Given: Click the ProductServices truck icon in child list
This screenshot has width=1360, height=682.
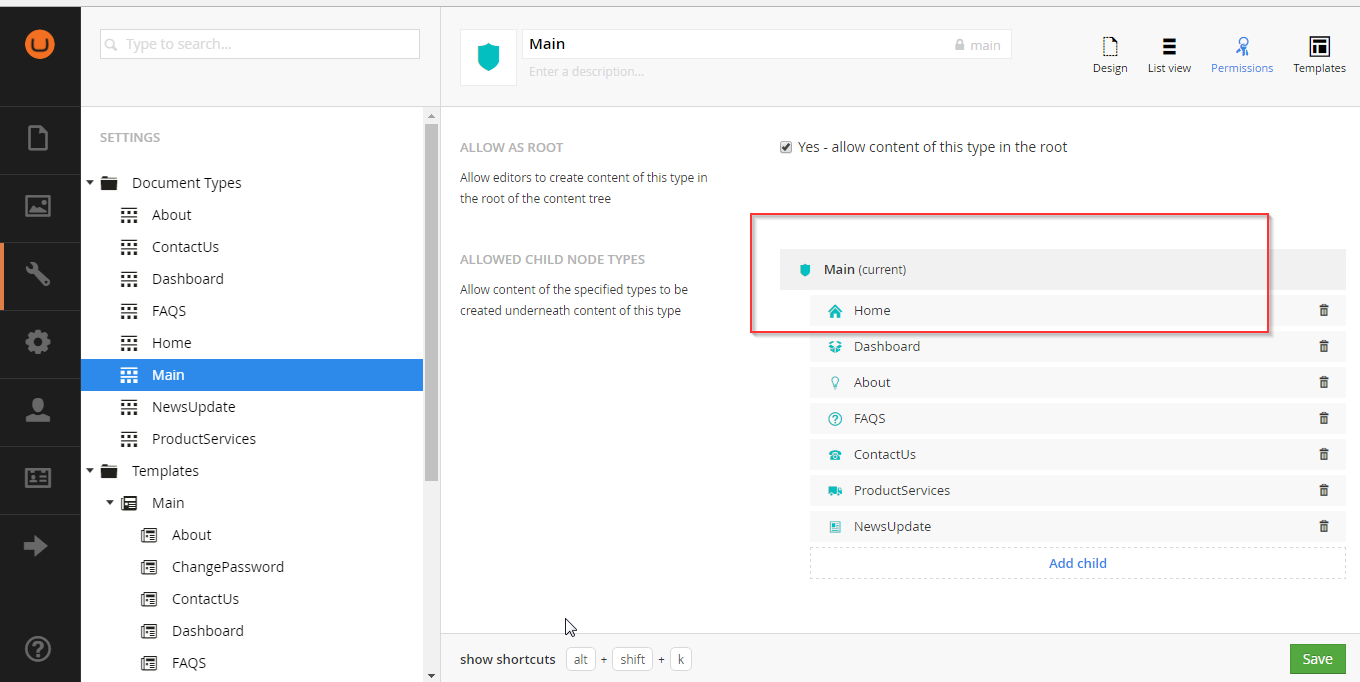Looking at the screenshot, I should (x=835, y=491).
